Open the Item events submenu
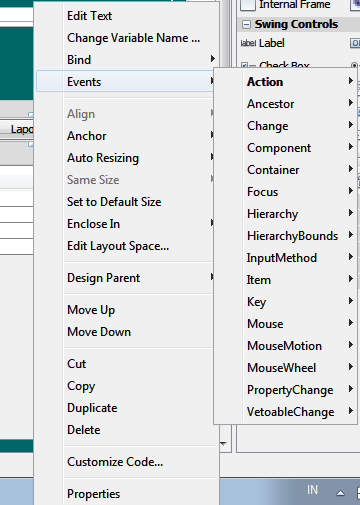 (285, 280)
